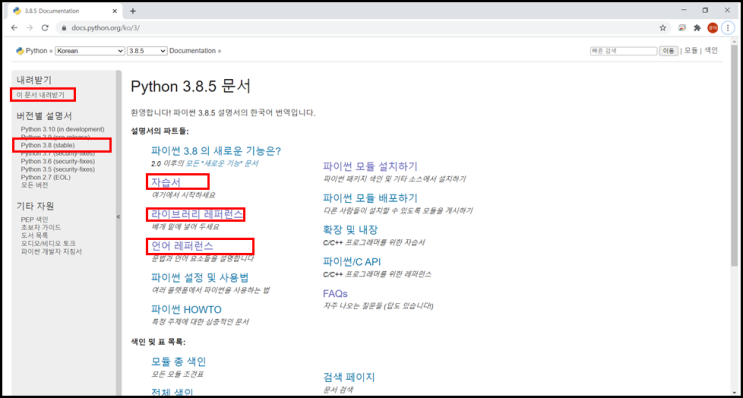Image resolution: width=743 pixels, height=398 pixels.
Task: Open the 파이썬 개발자 지침서 link
Action: pos(51,252)
